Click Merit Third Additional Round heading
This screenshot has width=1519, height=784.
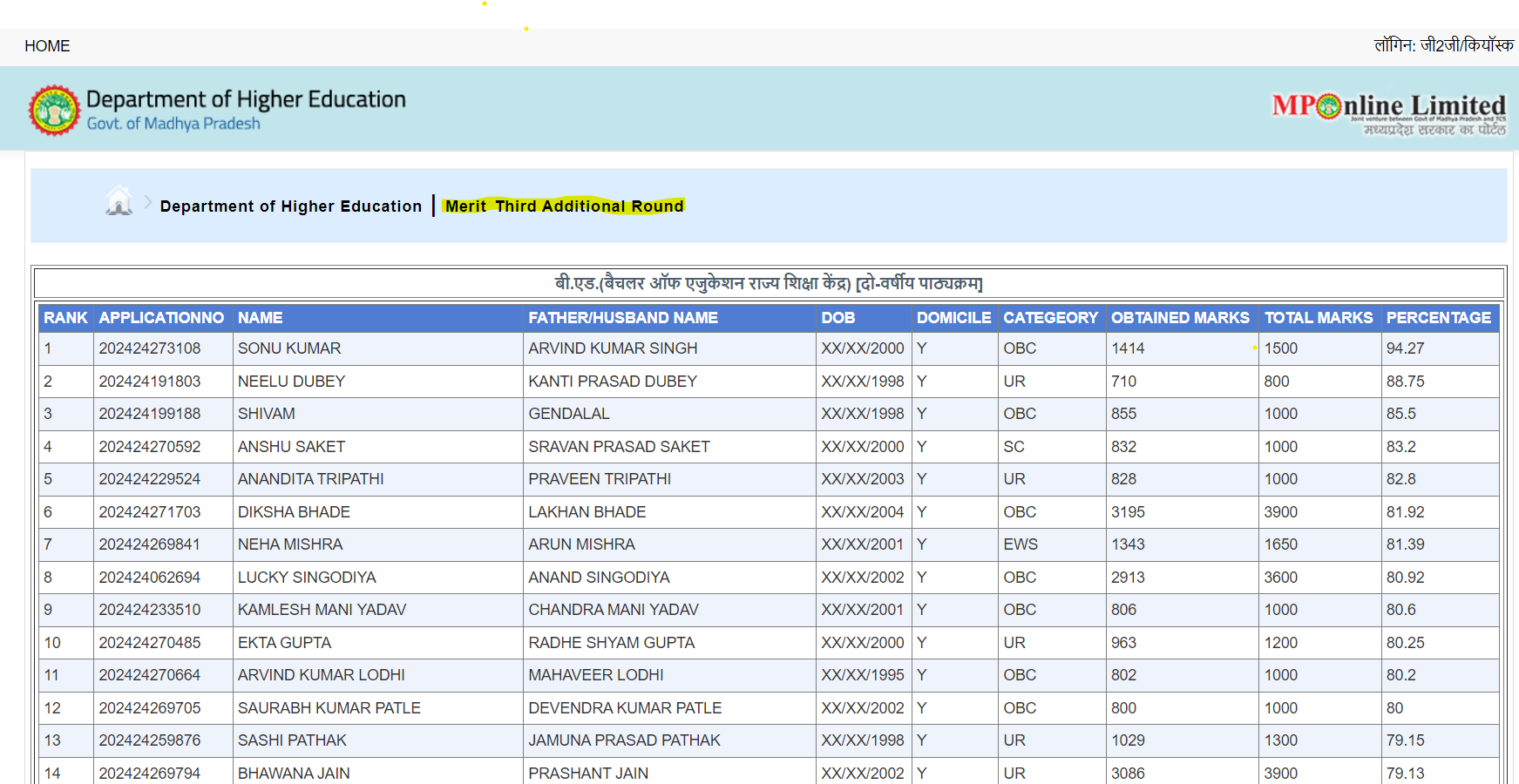[x=564, y=206]
